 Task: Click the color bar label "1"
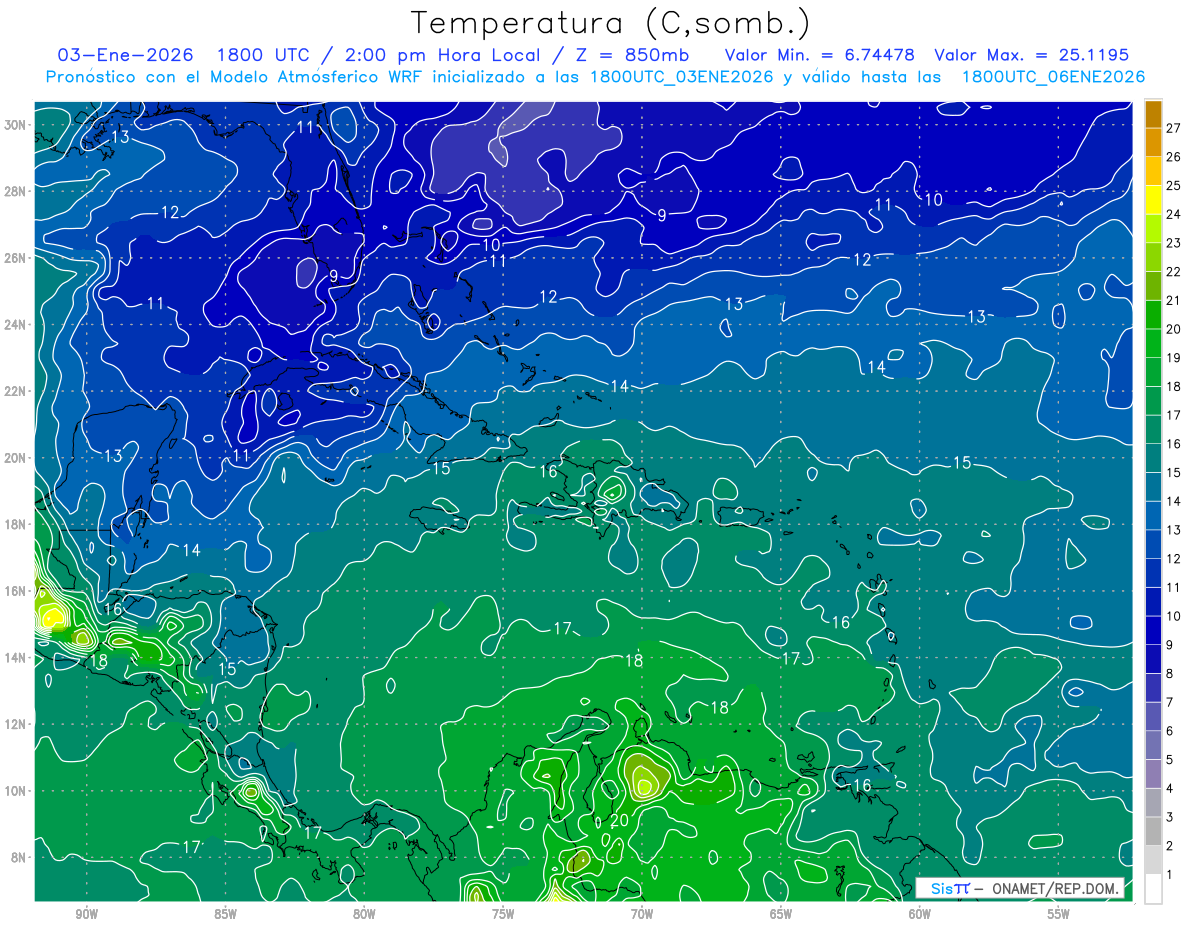click(x=1171, y=875)
